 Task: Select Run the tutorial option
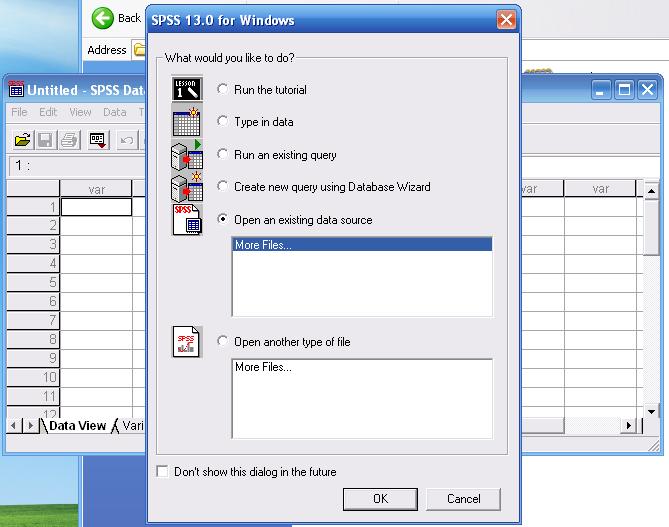222,89
